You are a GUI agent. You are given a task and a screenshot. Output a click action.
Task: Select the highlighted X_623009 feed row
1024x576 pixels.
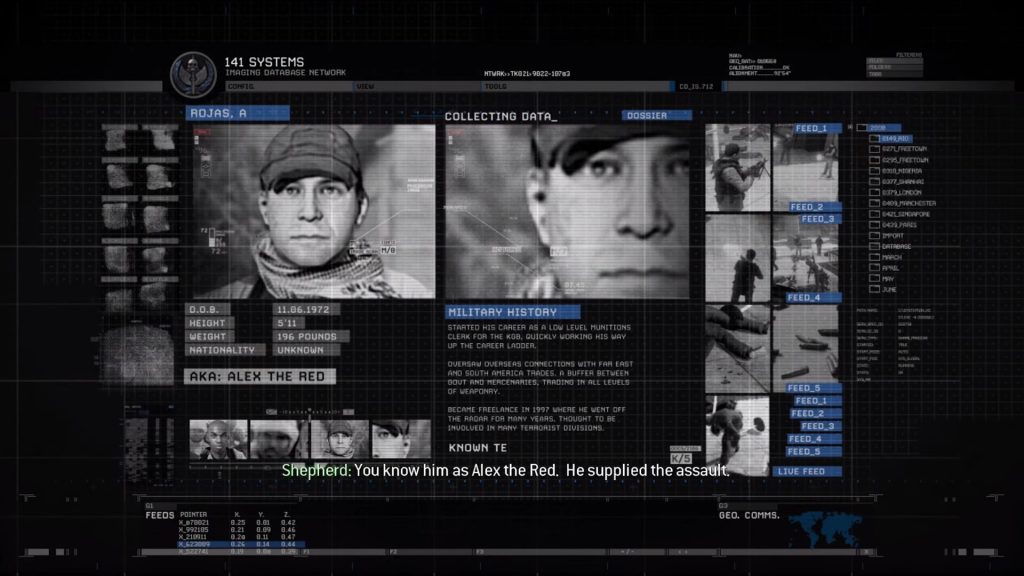click(240, 544)
